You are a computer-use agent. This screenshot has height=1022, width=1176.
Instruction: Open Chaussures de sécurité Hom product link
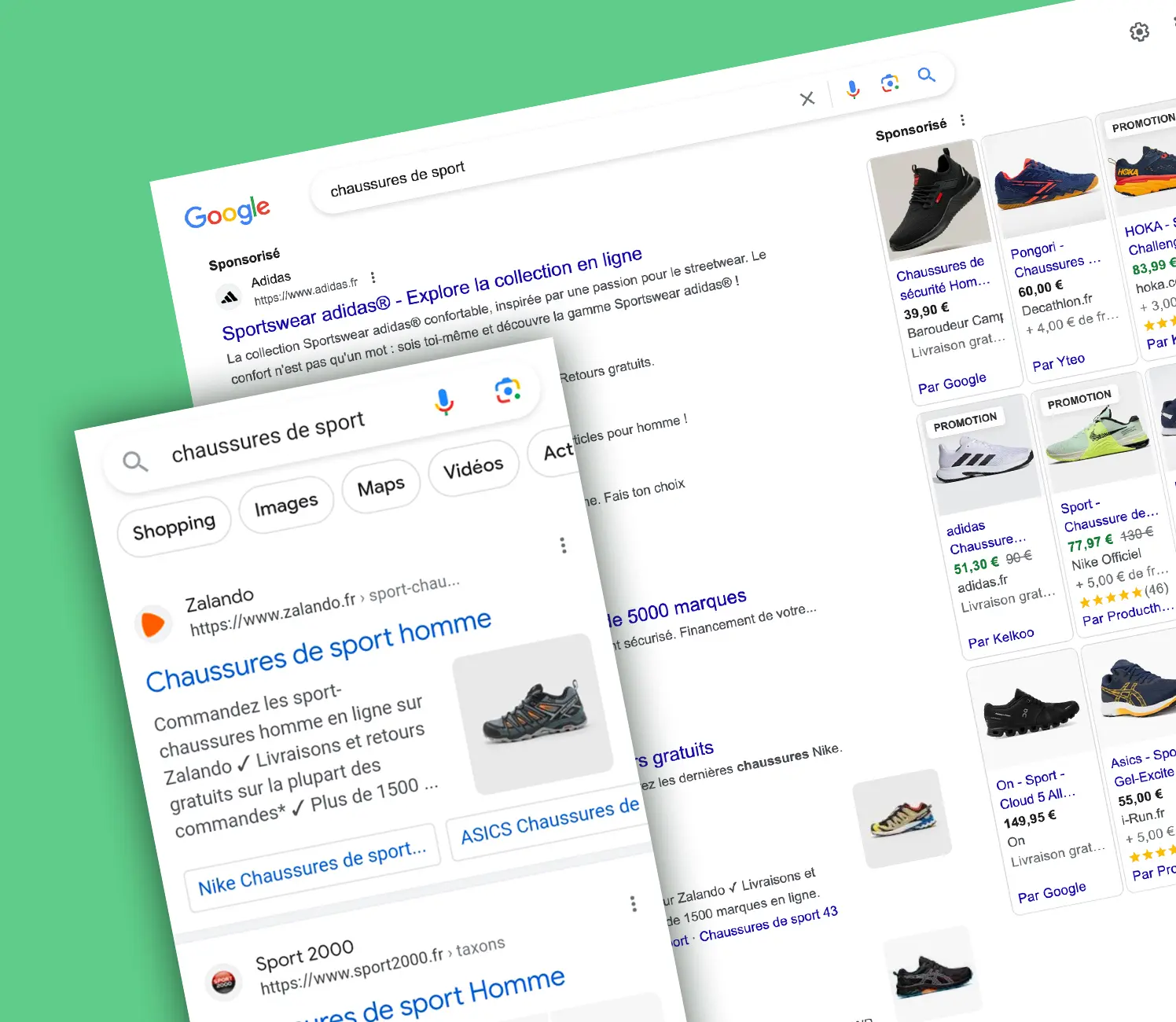943,278
